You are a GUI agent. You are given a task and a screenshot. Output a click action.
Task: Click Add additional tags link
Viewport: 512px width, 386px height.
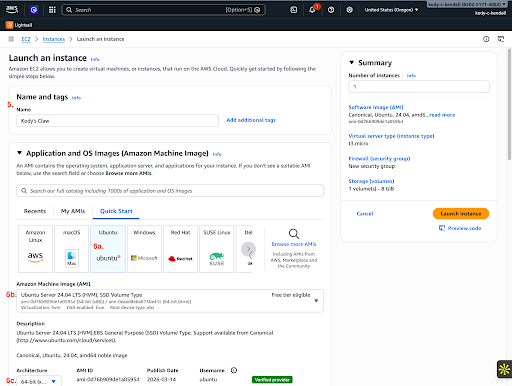251,120
